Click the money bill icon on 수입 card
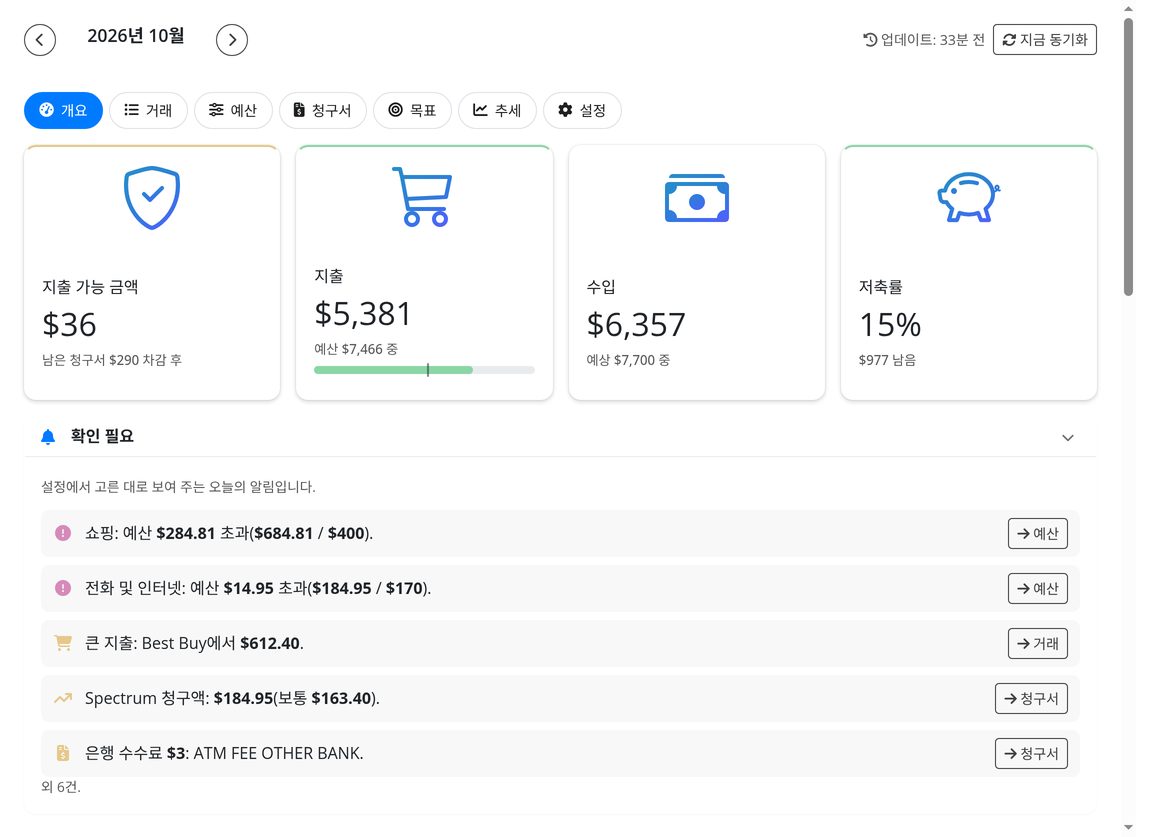 point(697,198)
